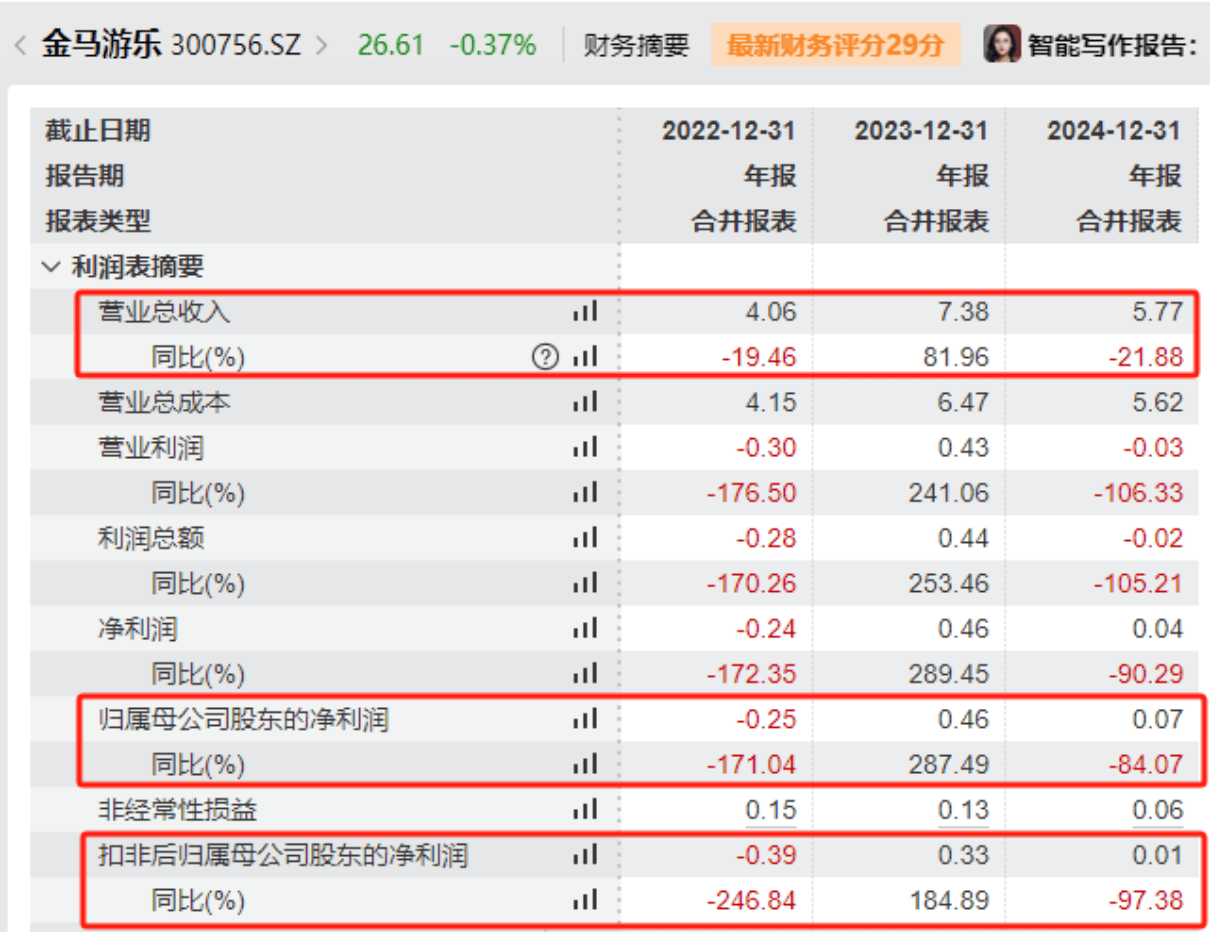Image resolution: width=1210 pixels, height=933 pixels.
Task: Go to next stock with right arrow
Action: click(322, 45)
